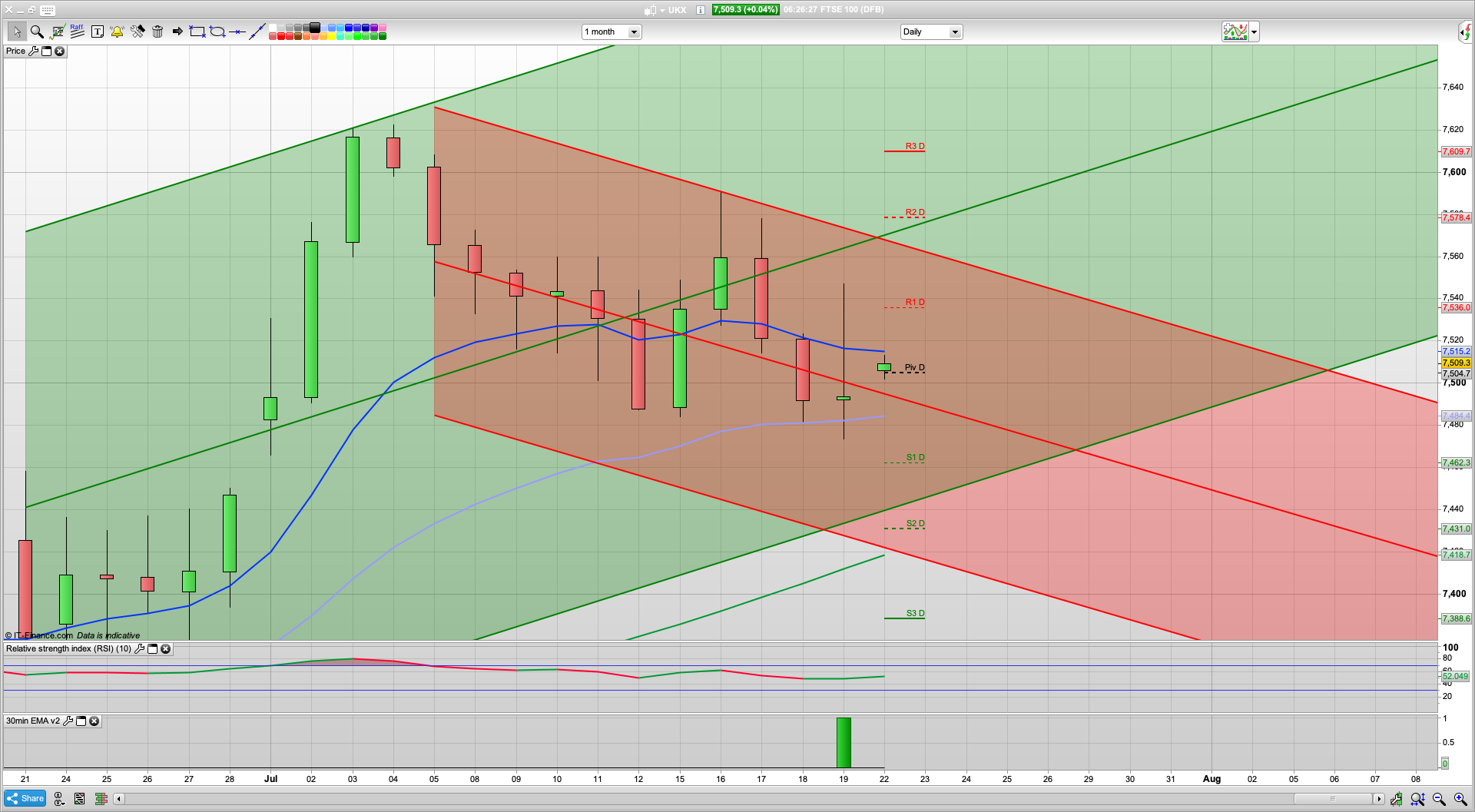Open the UKX instrument selector dropdown
Screen dimensions: 1475x812
click(x=662, y=10)
